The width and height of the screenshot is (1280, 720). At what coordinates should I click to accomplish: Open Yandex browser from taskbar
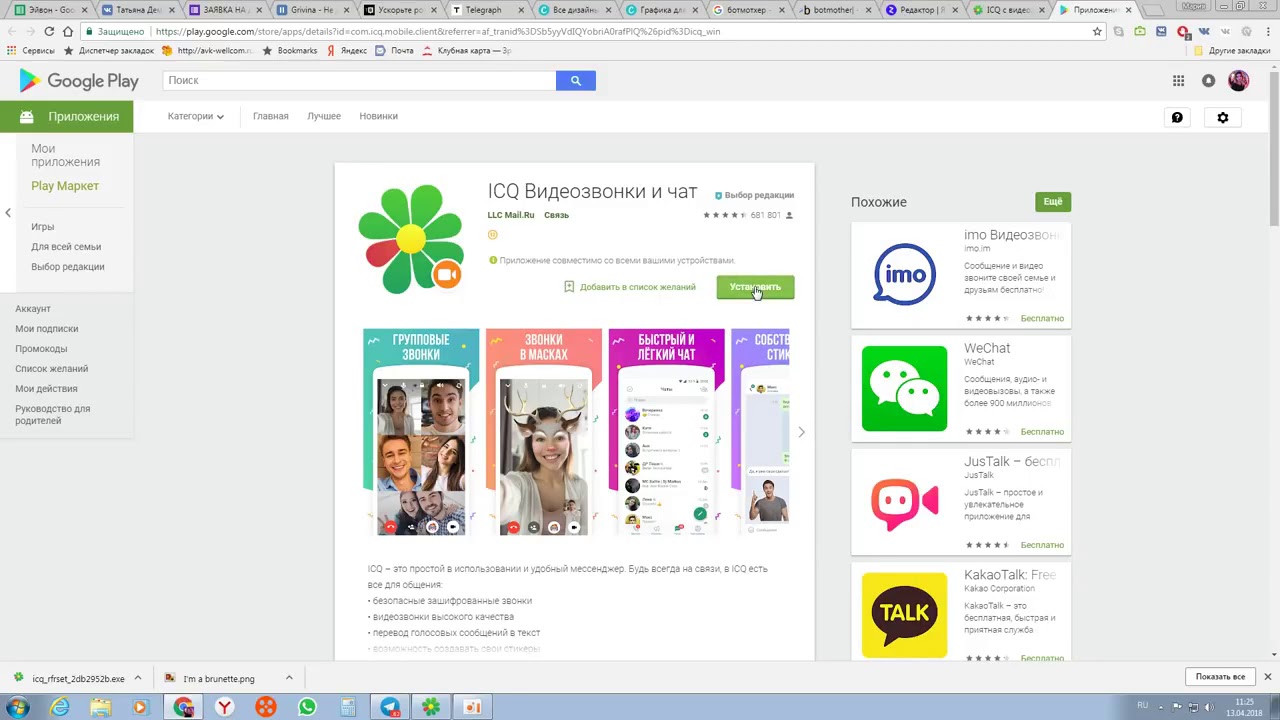[x=225, y=707]
